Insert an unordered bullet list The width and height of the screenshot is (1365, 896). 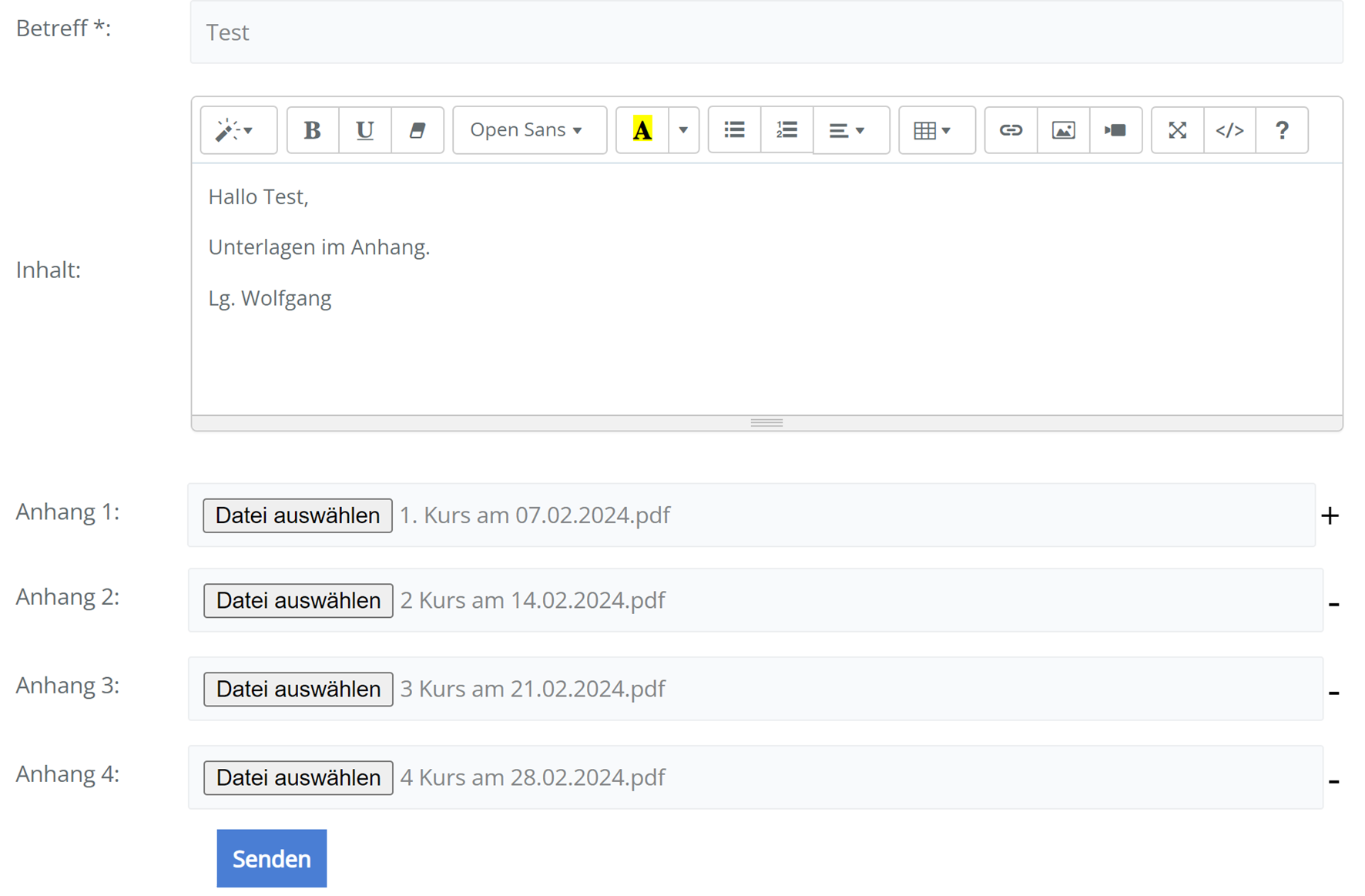[734, 130]
